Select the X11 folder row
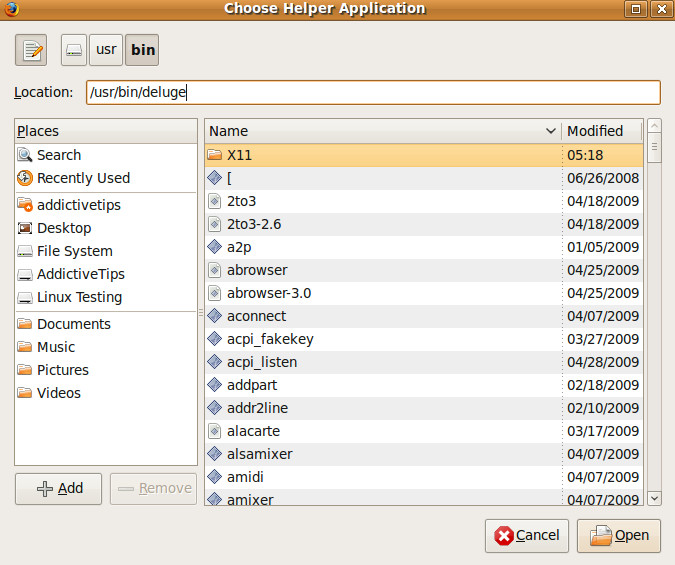675x565 pixels. click(424, 155)
